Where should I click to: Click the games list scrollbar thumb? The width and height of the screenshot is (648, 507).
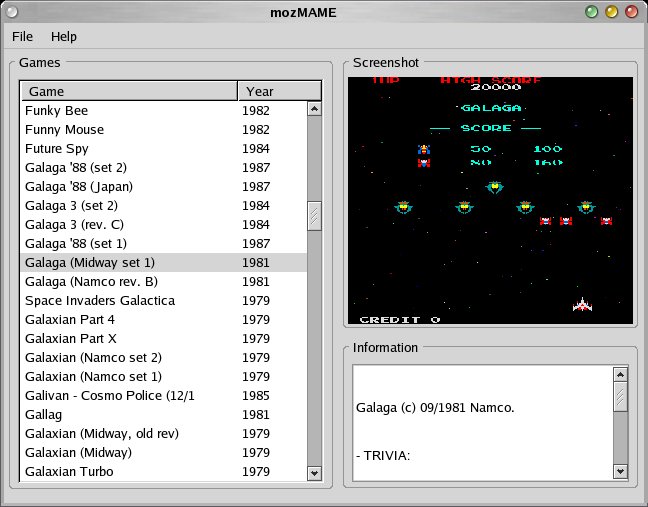tap(314, 216)
